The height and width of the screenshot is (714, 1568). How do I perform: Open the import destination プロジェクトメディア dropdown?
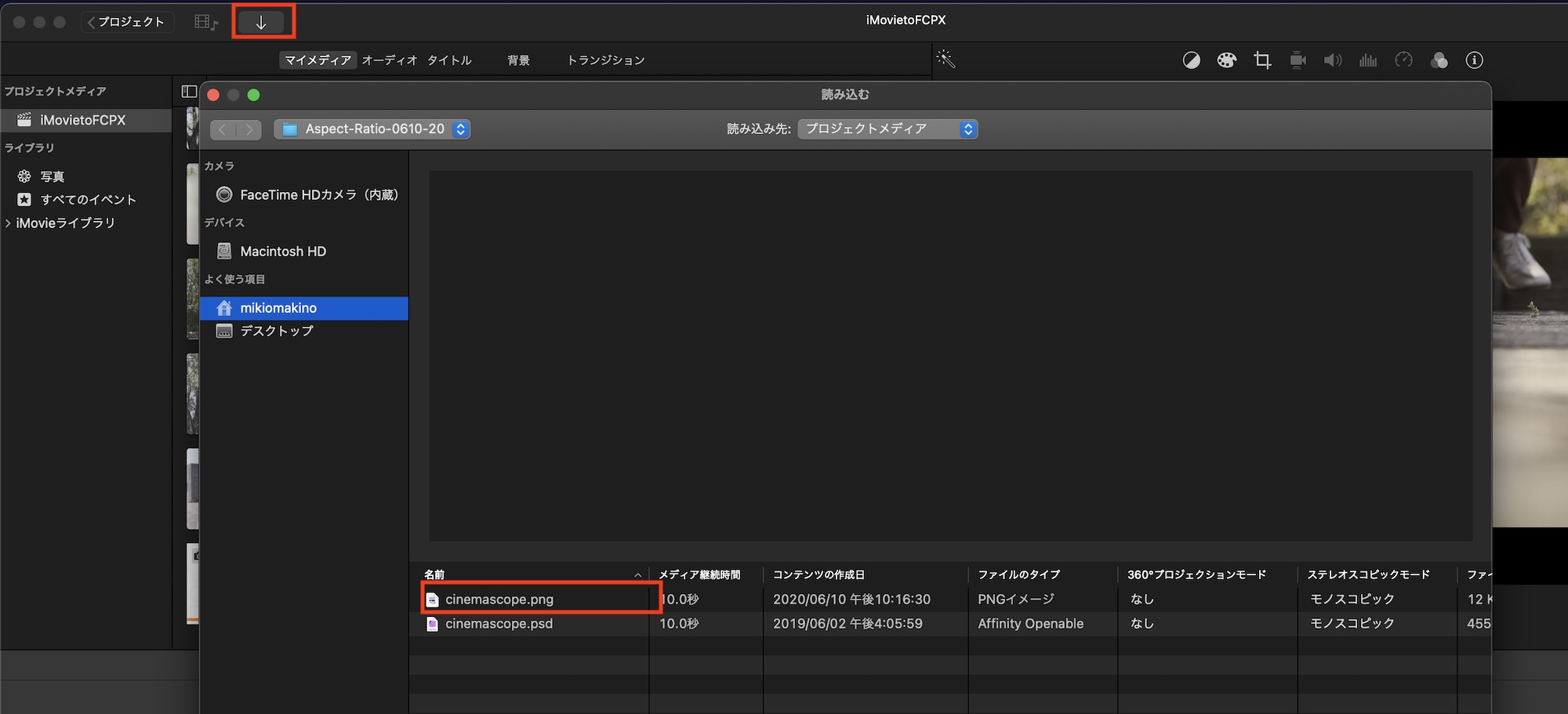pos(887,129)
